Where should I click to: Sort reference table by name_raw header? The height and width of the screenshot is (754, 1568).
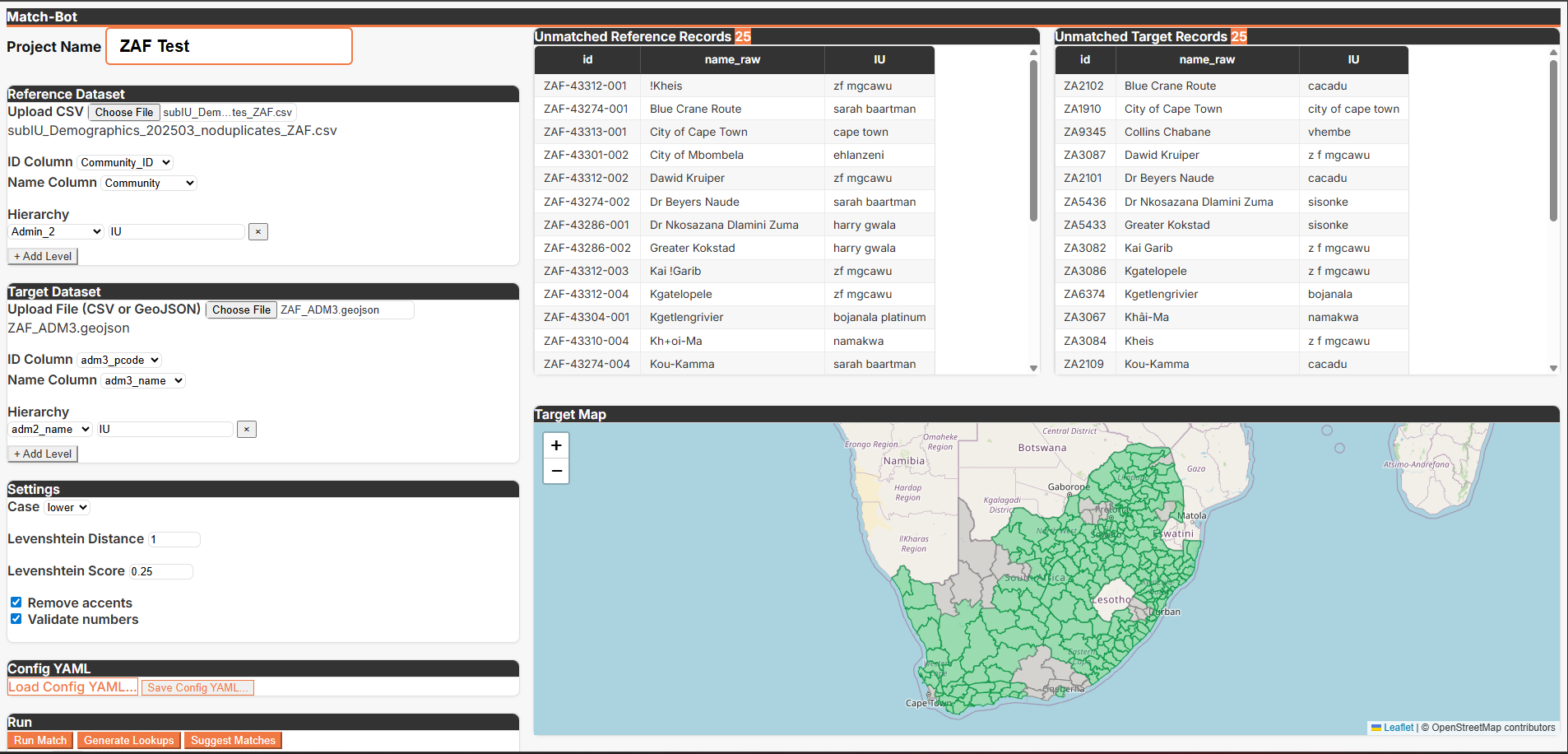(731, 60)
